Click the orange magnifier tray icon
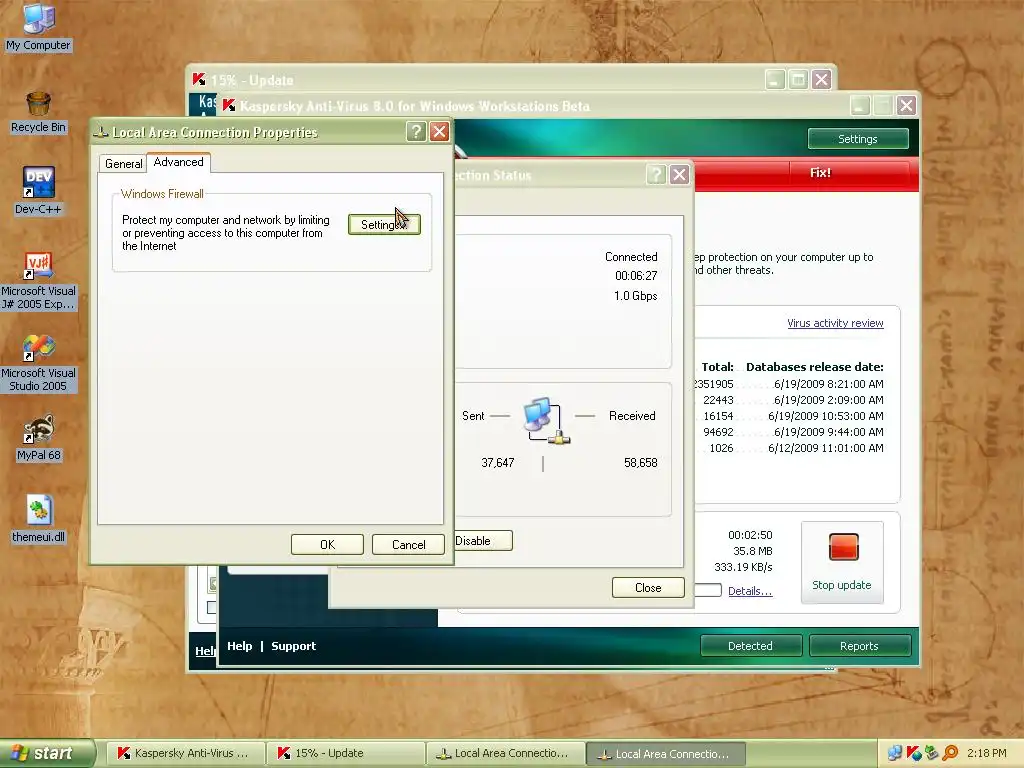This screenshot has height=768, width=1024. pyautogui.click(x=950, y=753)
